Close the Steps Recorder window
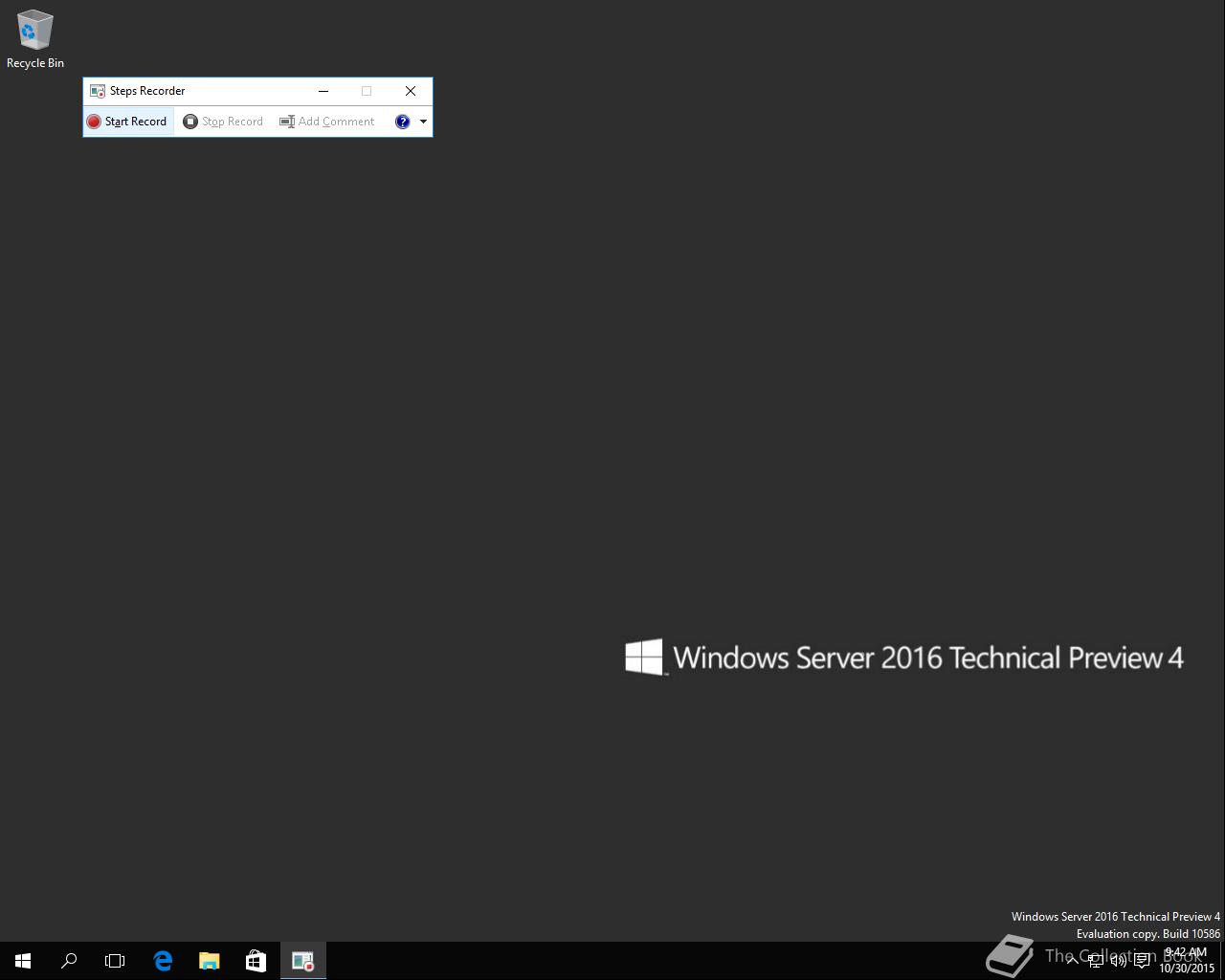Image resolution: width=1225 pixels, height=980 pixels. point(411,91)
